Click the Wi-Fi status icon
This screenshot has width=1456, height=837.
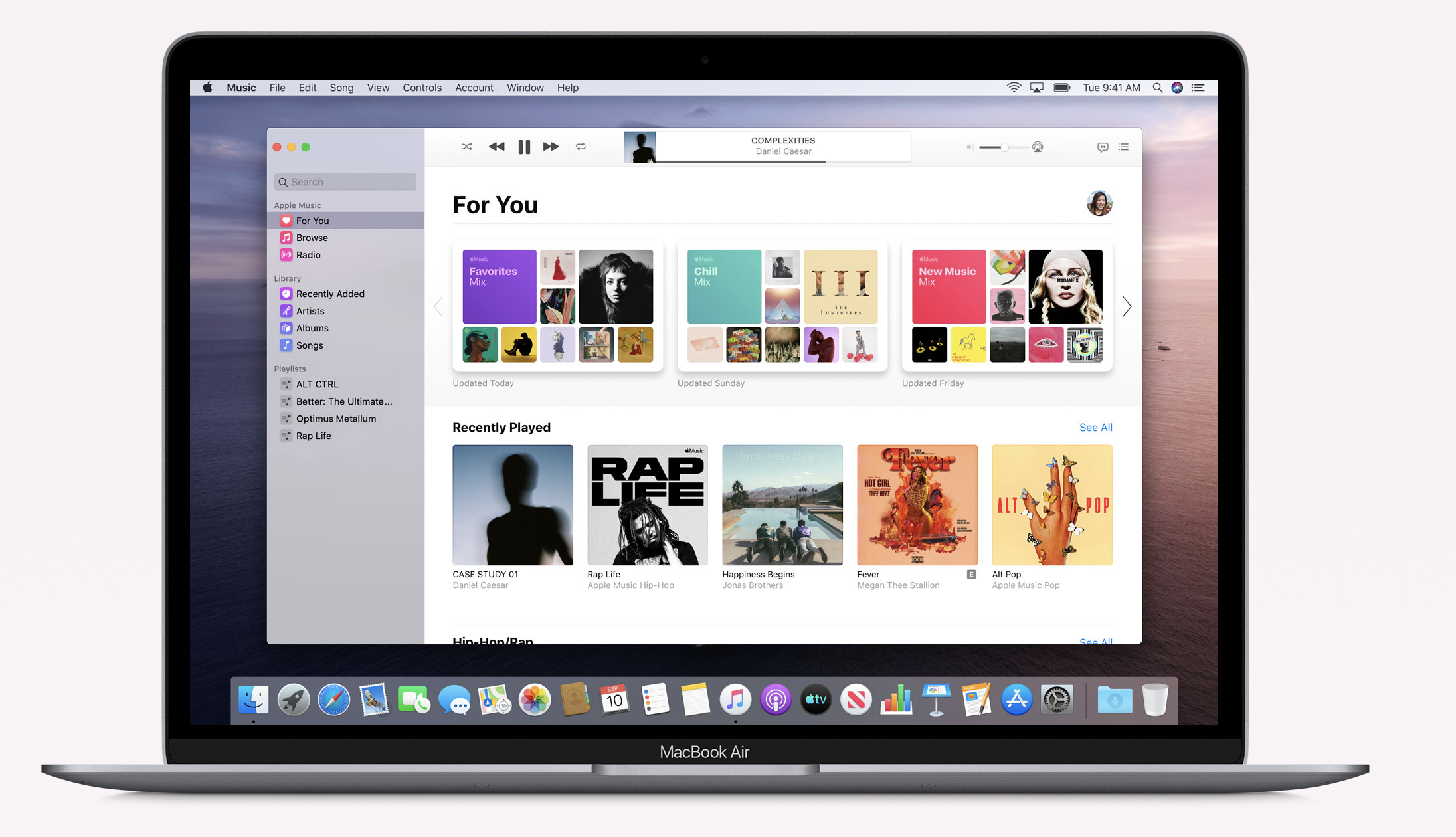click(x=1014, y=88)
